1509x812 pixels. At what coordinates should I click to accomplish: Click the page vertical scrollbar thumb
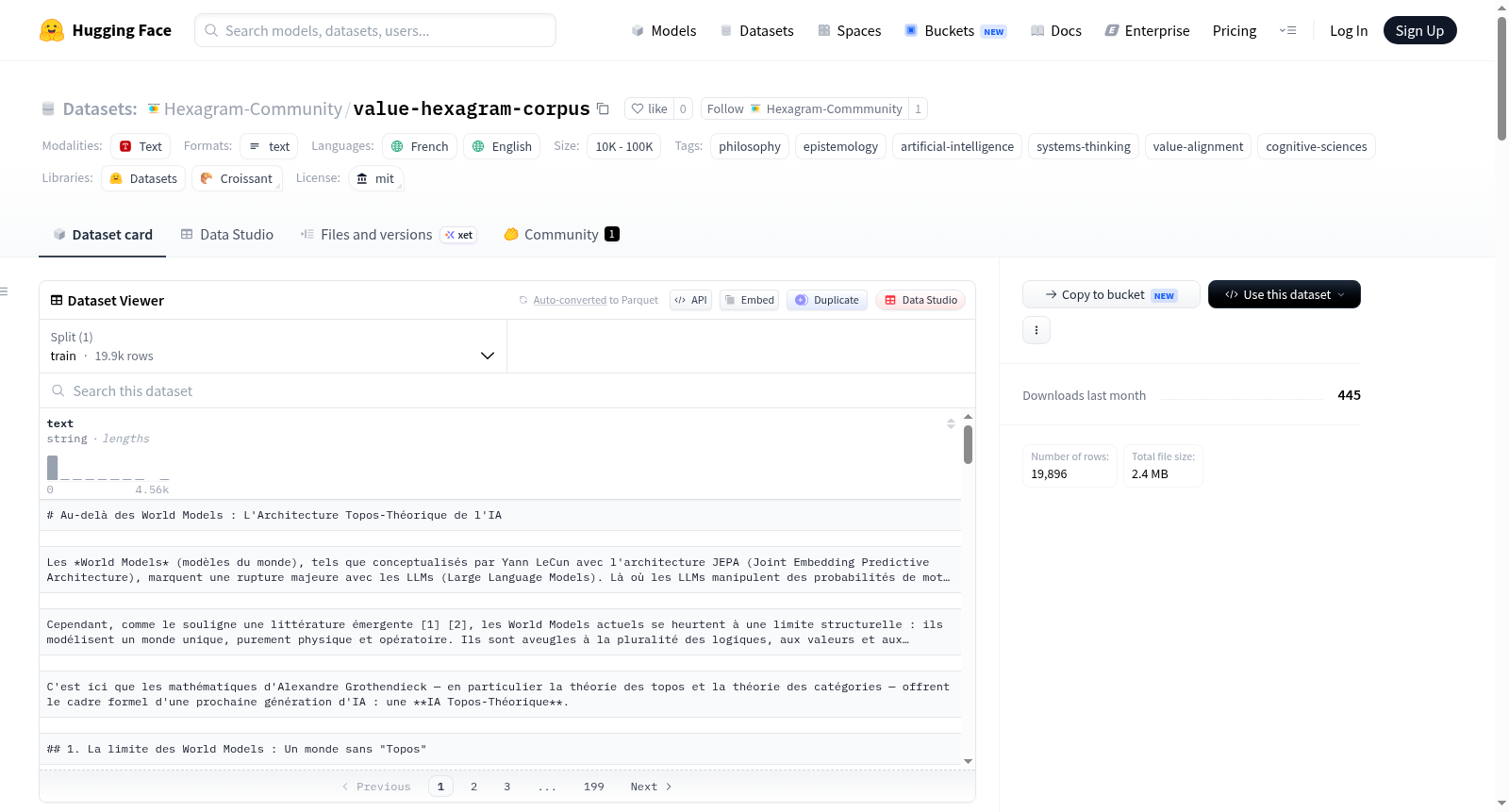click(1501, 78)
